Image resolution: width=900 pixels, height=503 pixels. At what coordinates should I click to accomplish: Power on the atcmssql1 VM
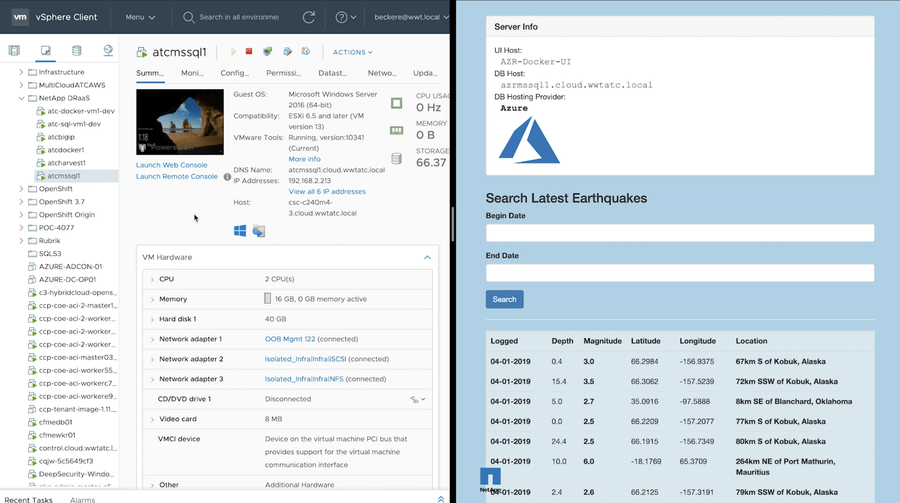point(233,52)
